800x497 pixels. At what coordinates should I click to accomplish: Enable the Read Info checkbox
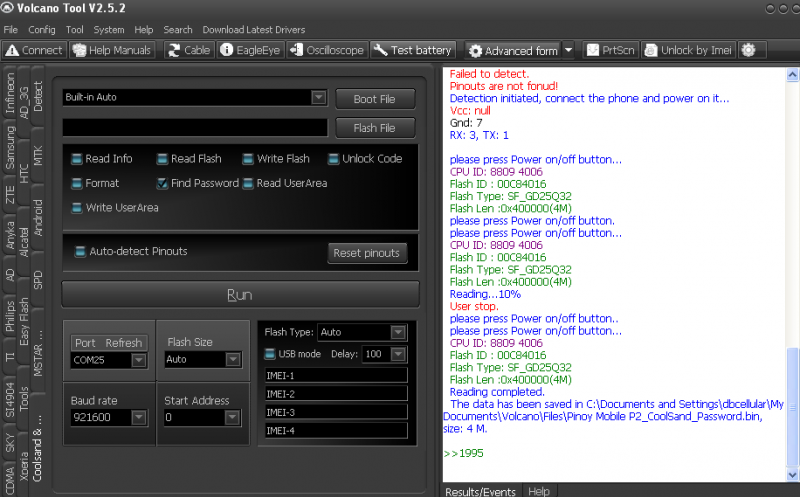[77, 159]
